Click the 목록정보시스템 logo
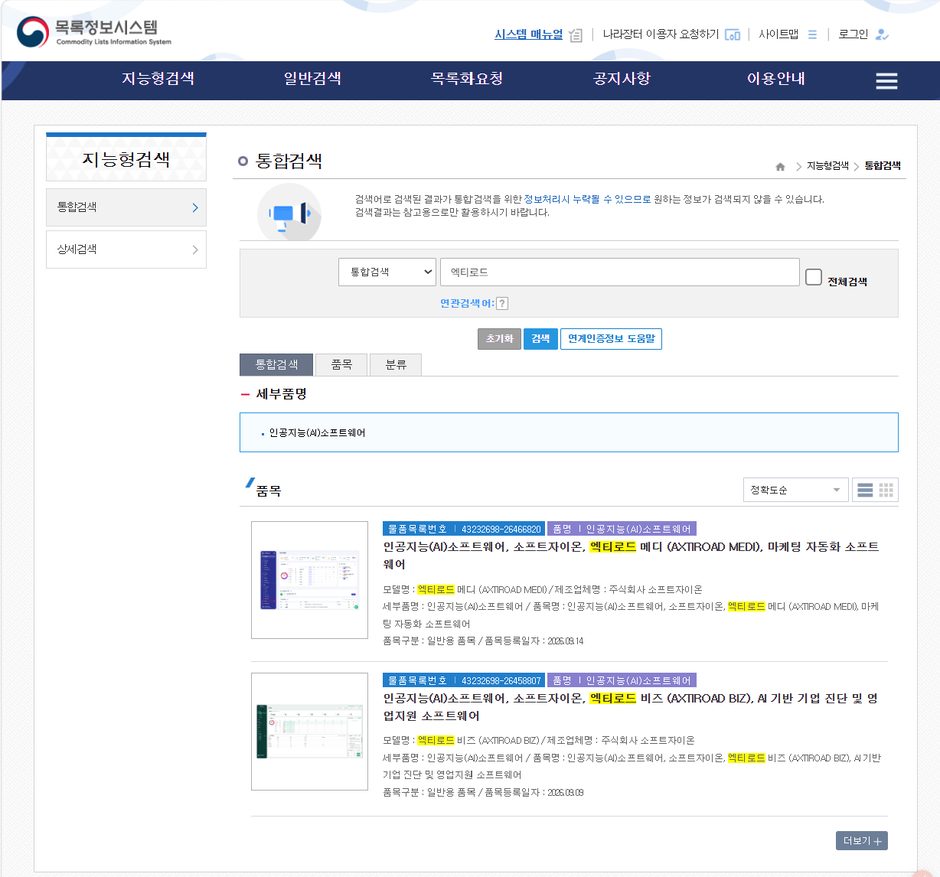 click(94, 32)
